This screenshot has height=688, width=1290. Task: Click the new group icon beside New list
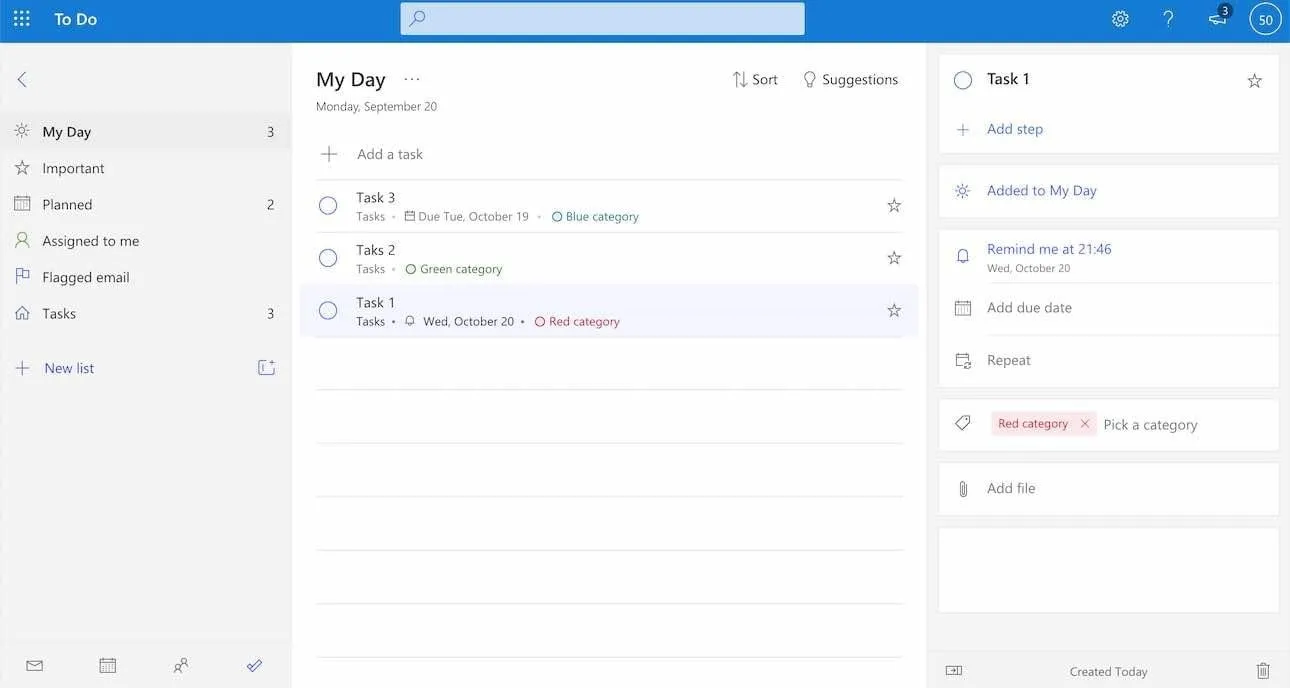tap(266, 368)
